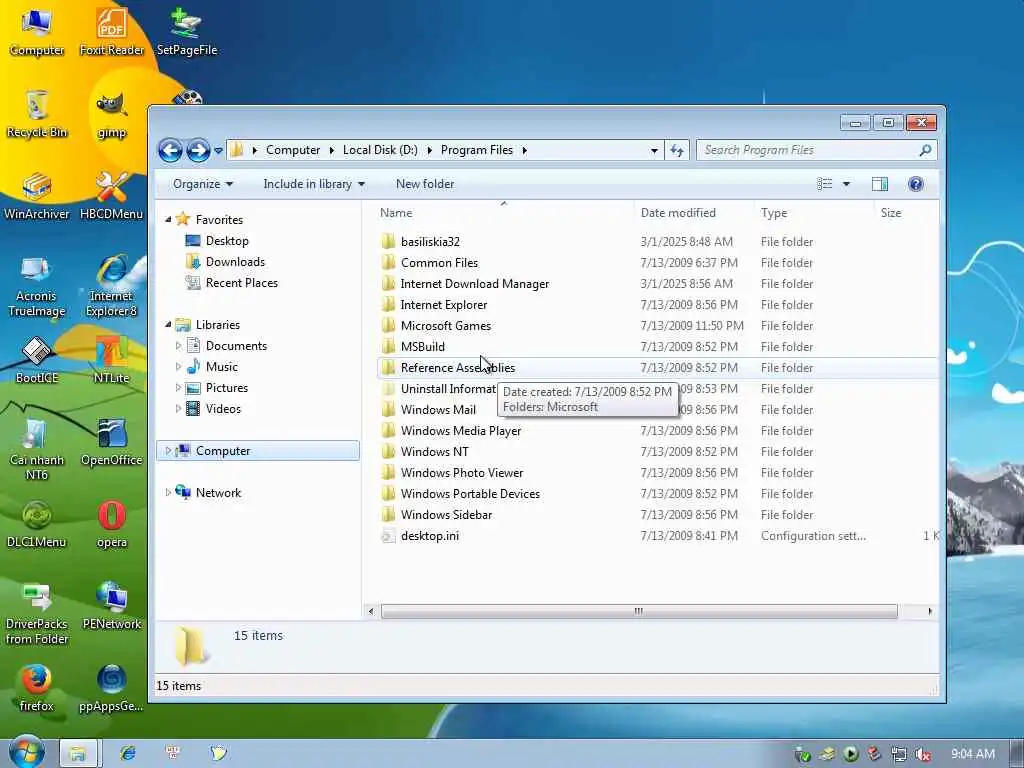This screenshot has width=1024, height=768.
Task: Click Local Disk (D:) breadcrumb
Action: [380, 150]
